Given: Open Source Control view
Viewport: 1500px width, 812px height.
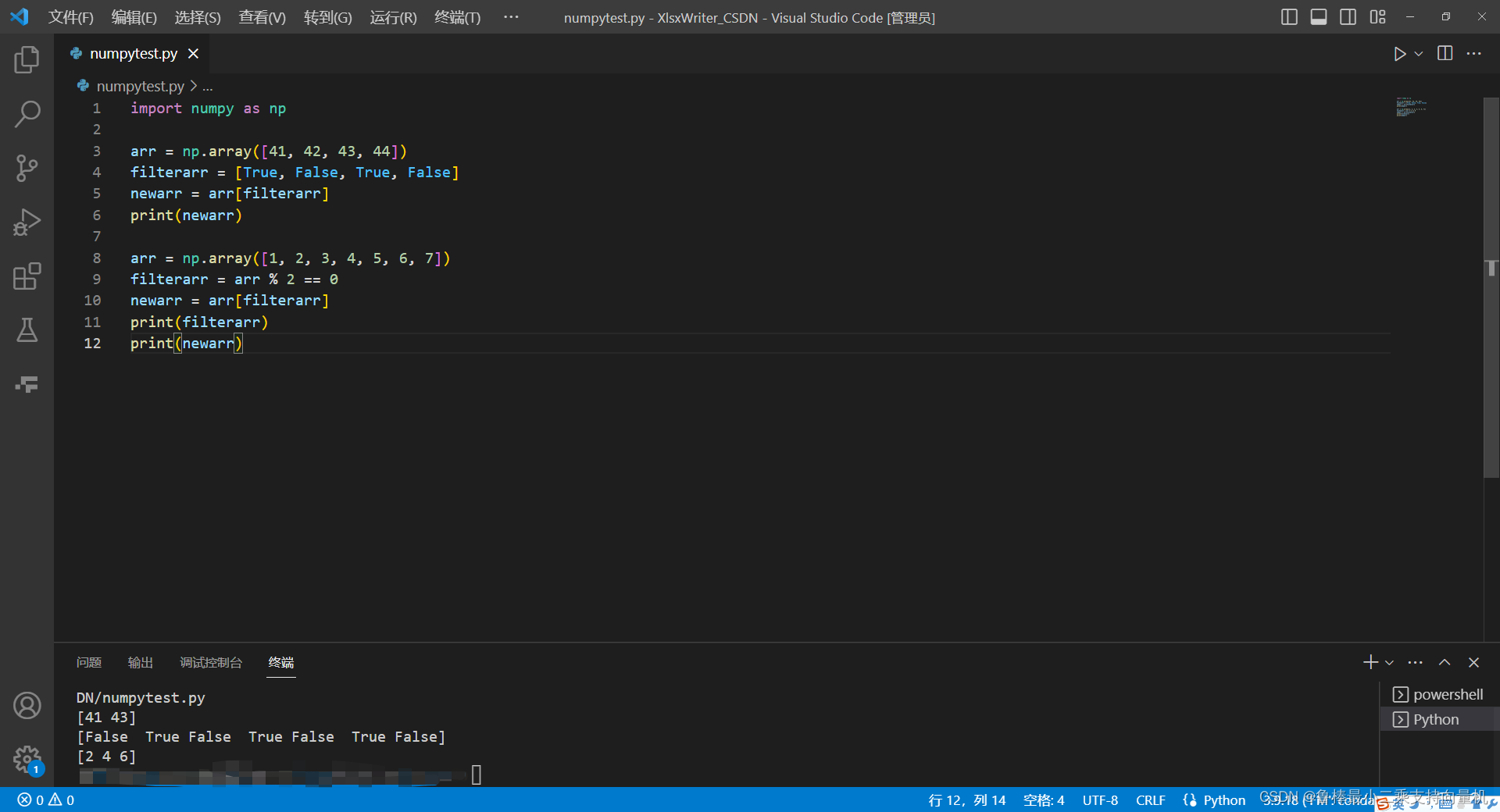Looking at the screenshot, I should click(x=27, y=168).
